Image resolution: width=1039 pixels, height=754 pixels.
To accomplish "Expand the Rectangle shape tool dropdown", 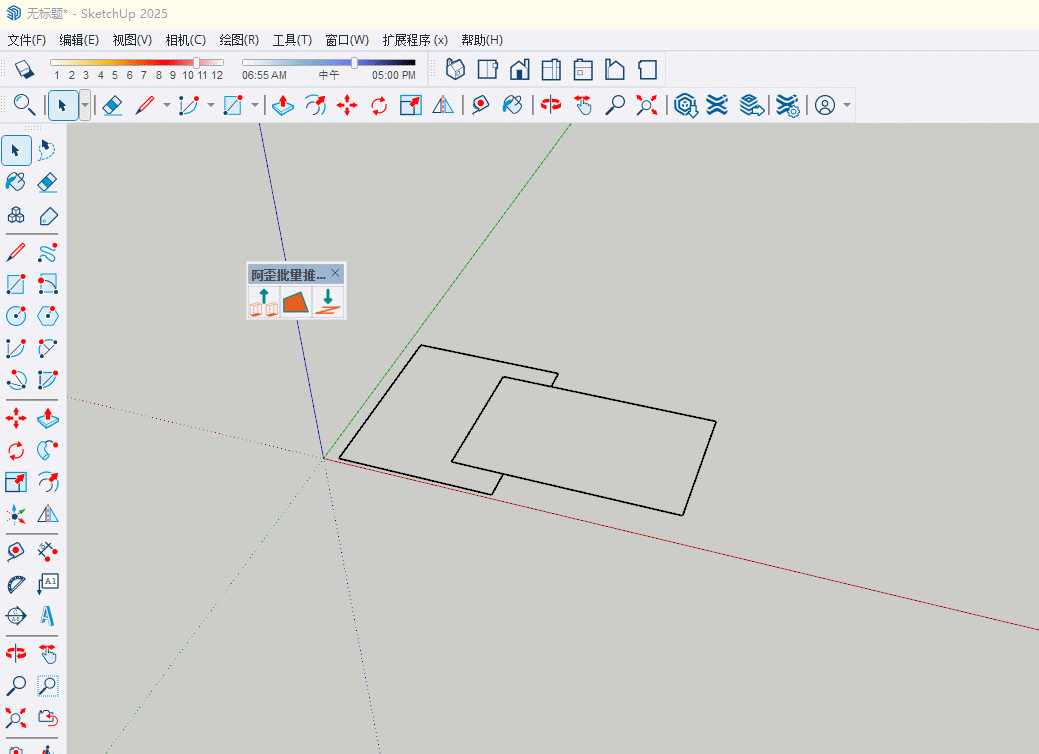I will [255, 105].
